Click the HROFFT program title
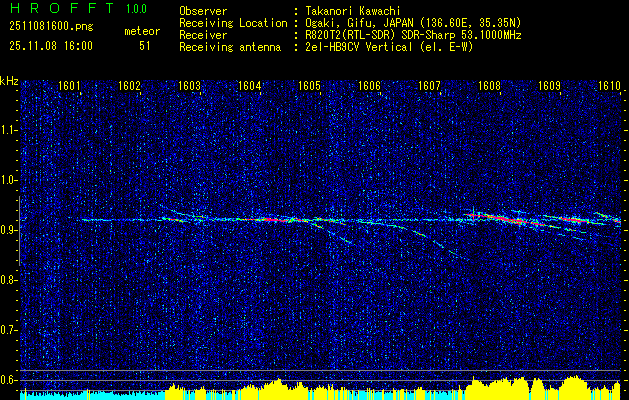Screen dimensions: 629x400 click(x=61, y=8)
